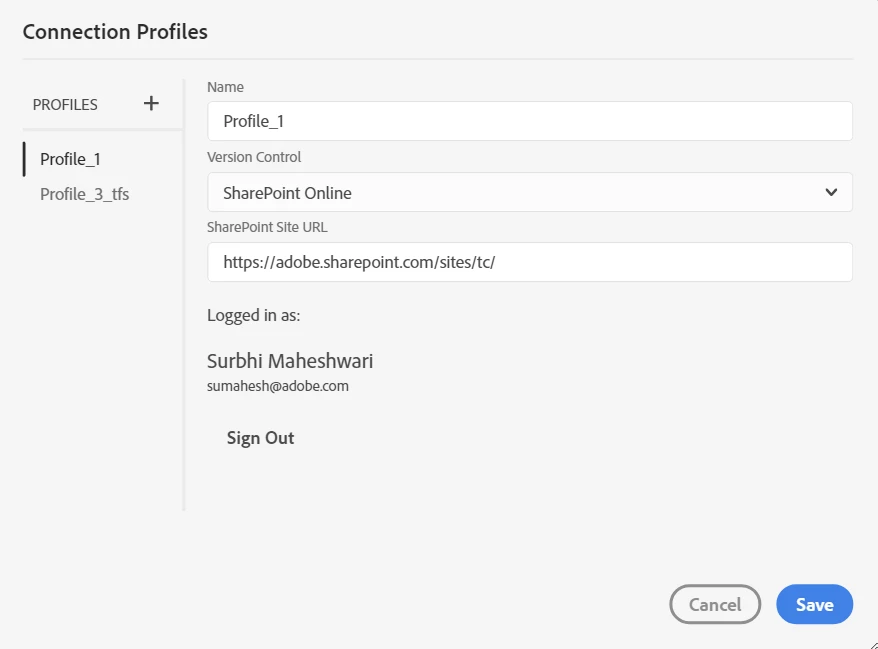Click the PROFILES list header
Image resolution: width=878 pixels, height=649 pixels.
pyautogui.click(x=65, y=104)
